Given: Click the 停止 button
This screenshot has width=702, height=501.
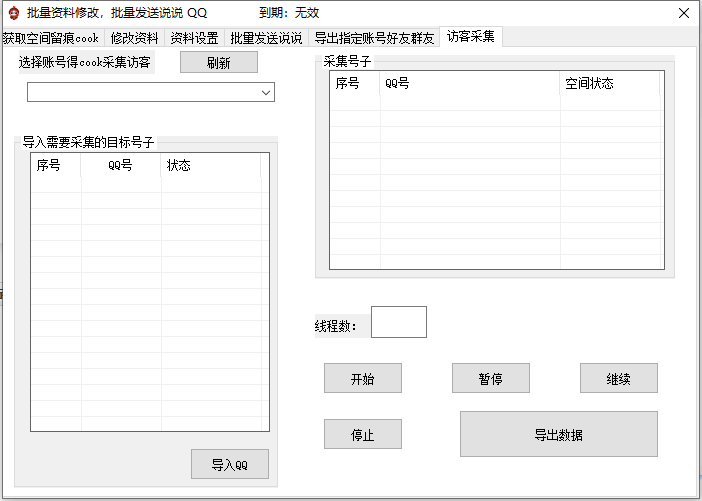Looking at the screenshot, I should point(363,434).
